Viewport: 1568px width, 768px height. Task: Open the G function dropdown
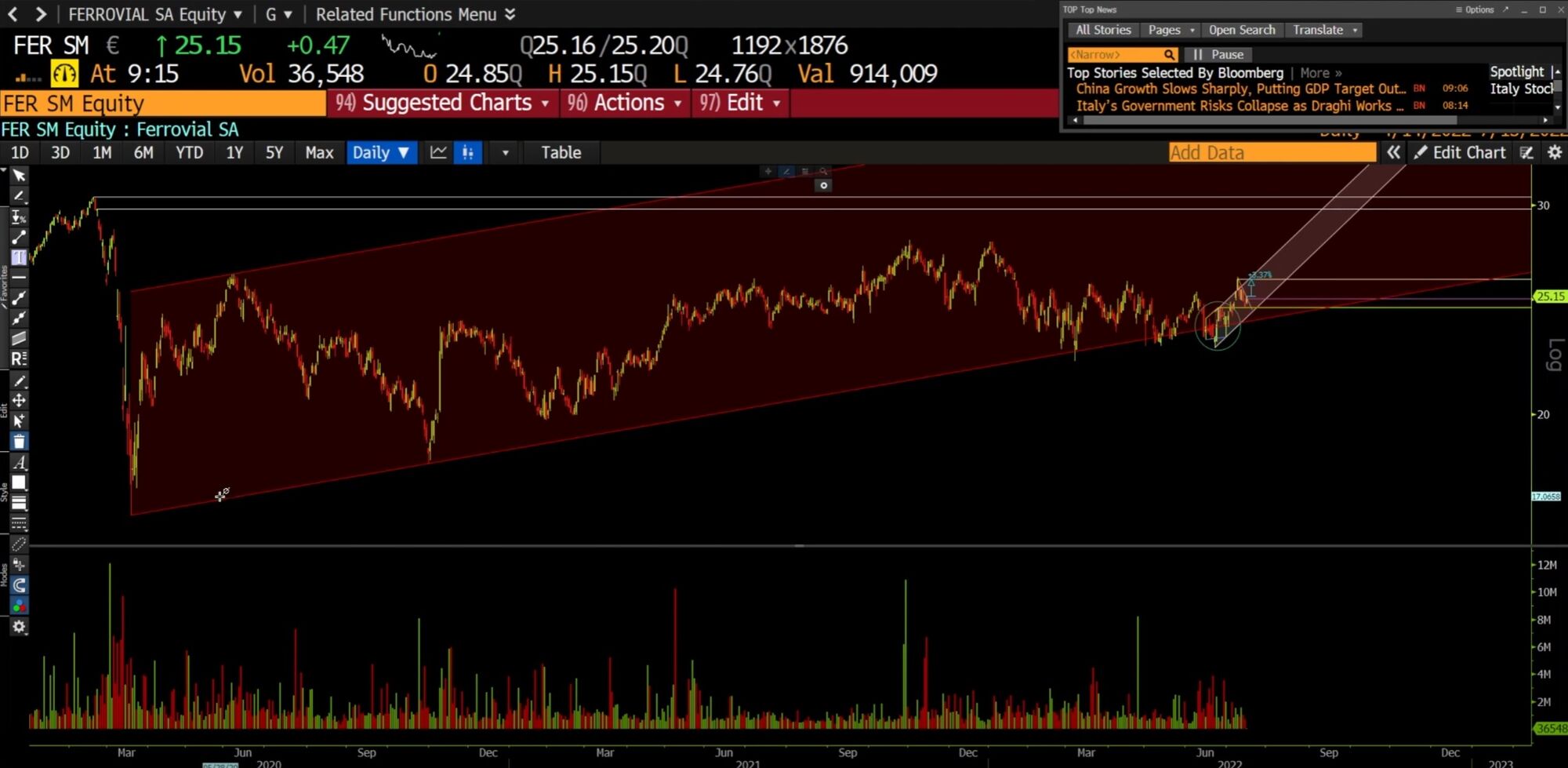[279, 14]
